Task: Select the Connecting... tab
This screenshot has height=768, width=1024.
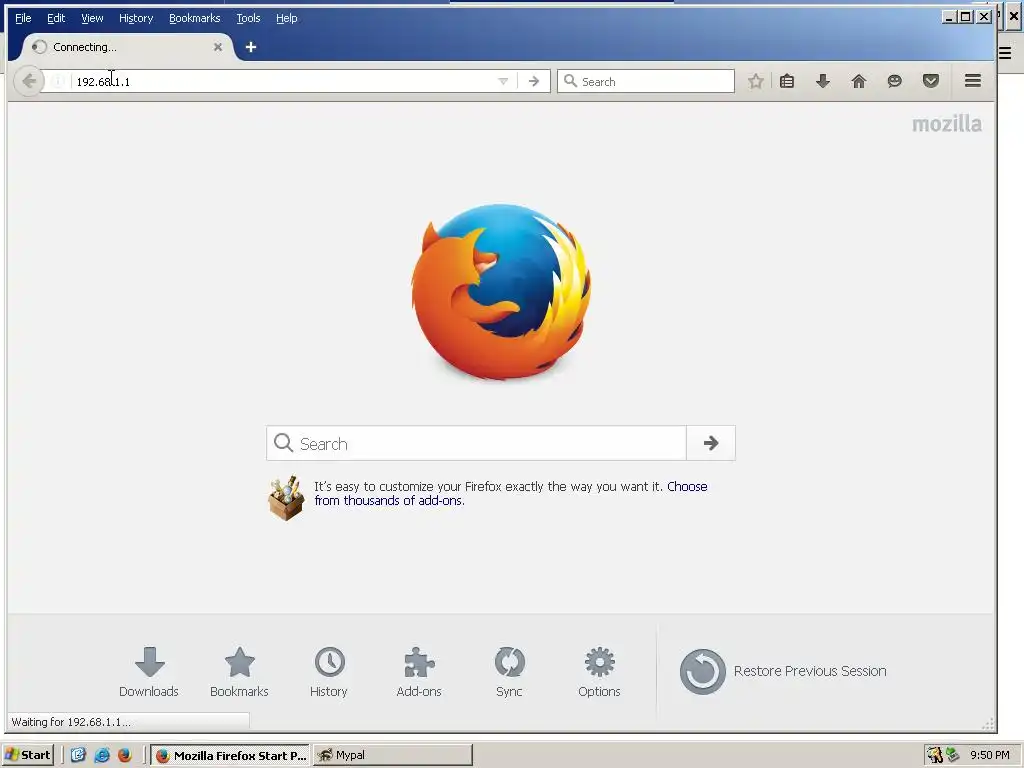Action: [x=127, y=47]
